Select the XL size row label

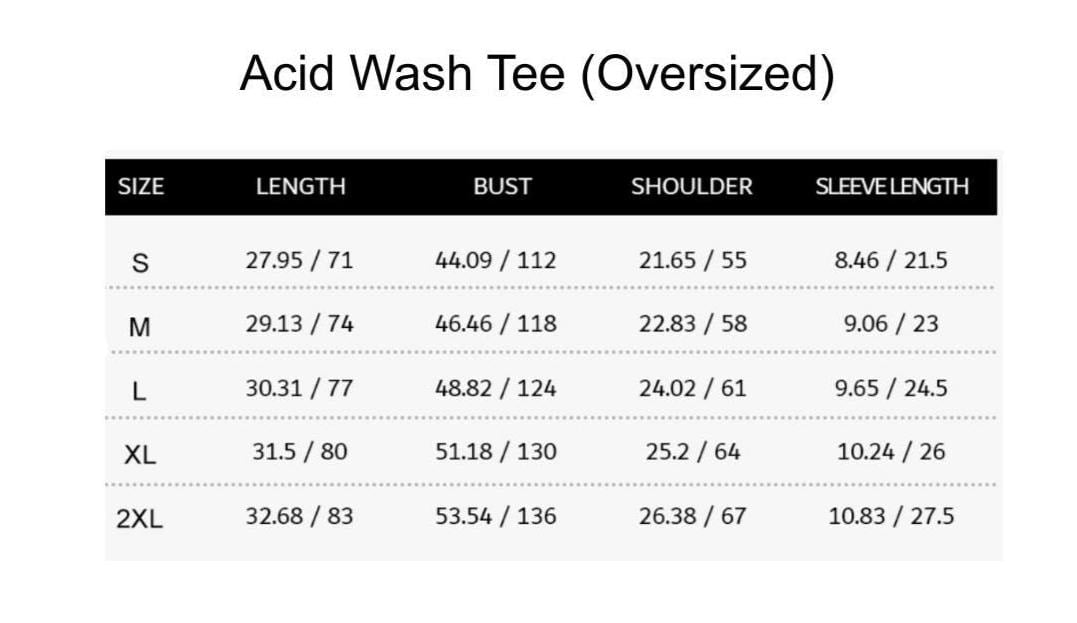tap(140, 454)
